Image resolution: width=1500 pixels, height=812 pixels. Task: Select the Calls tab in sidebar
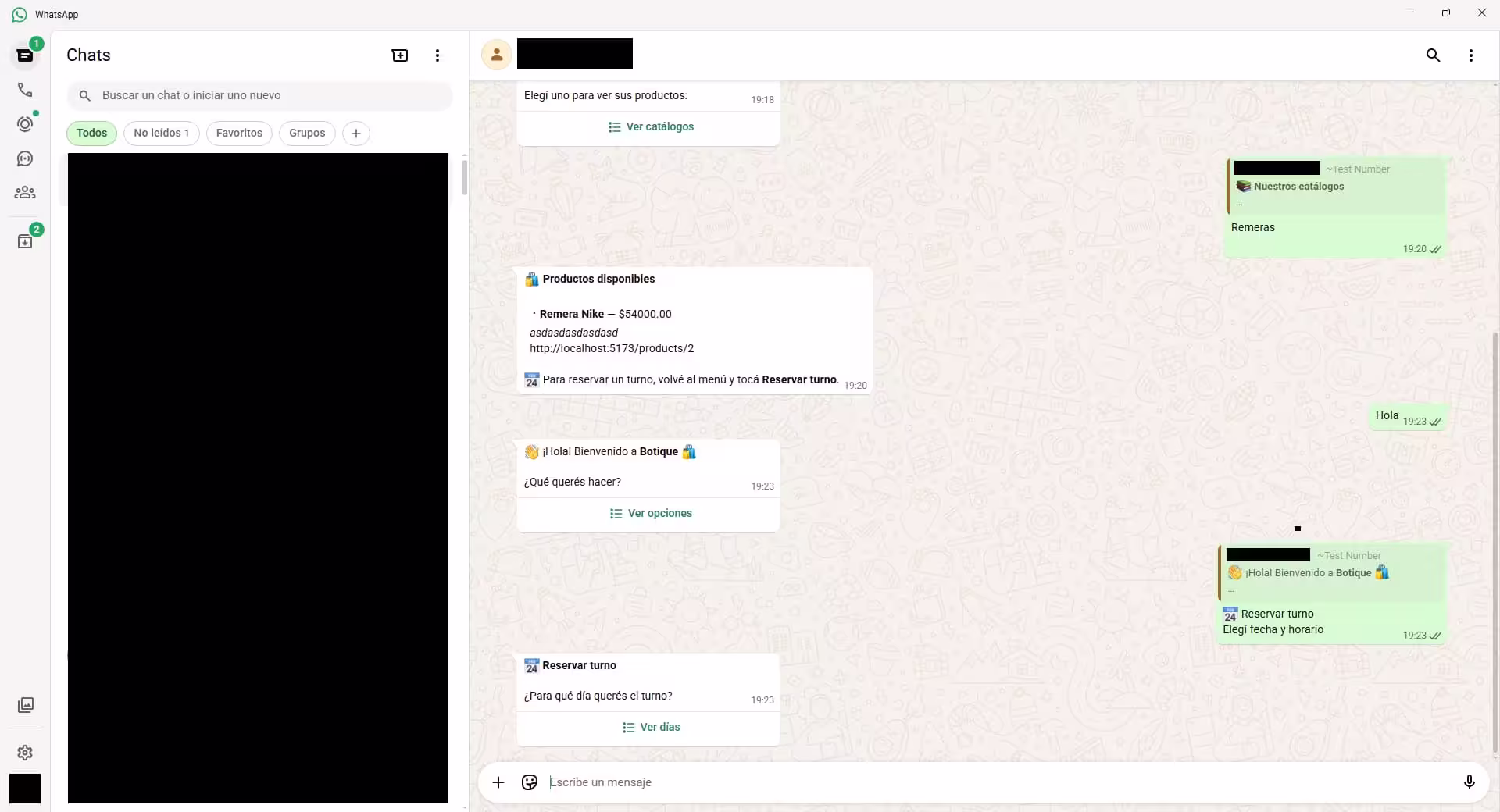pos(25,90)
